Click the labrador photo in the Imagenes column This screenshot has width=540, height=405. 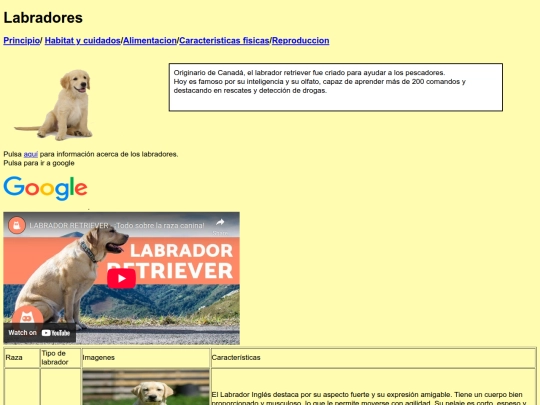[146, 387]
